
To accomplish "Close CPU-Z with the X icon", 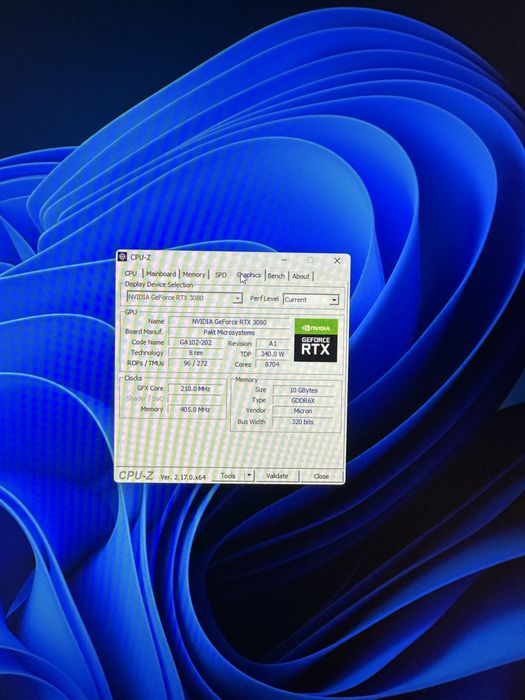I will [x=337, y=261].
